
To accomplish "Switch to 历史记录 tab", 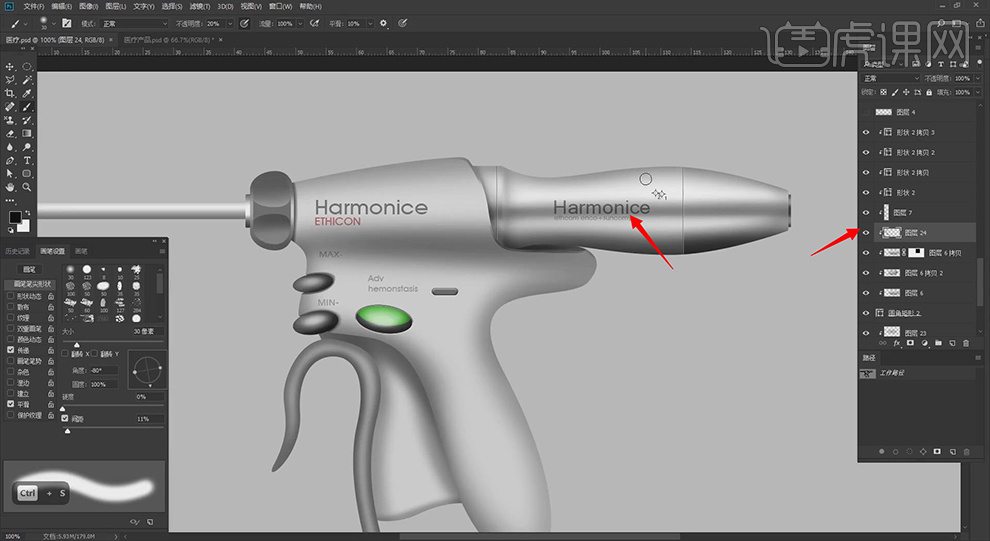I will coord(18,251).
